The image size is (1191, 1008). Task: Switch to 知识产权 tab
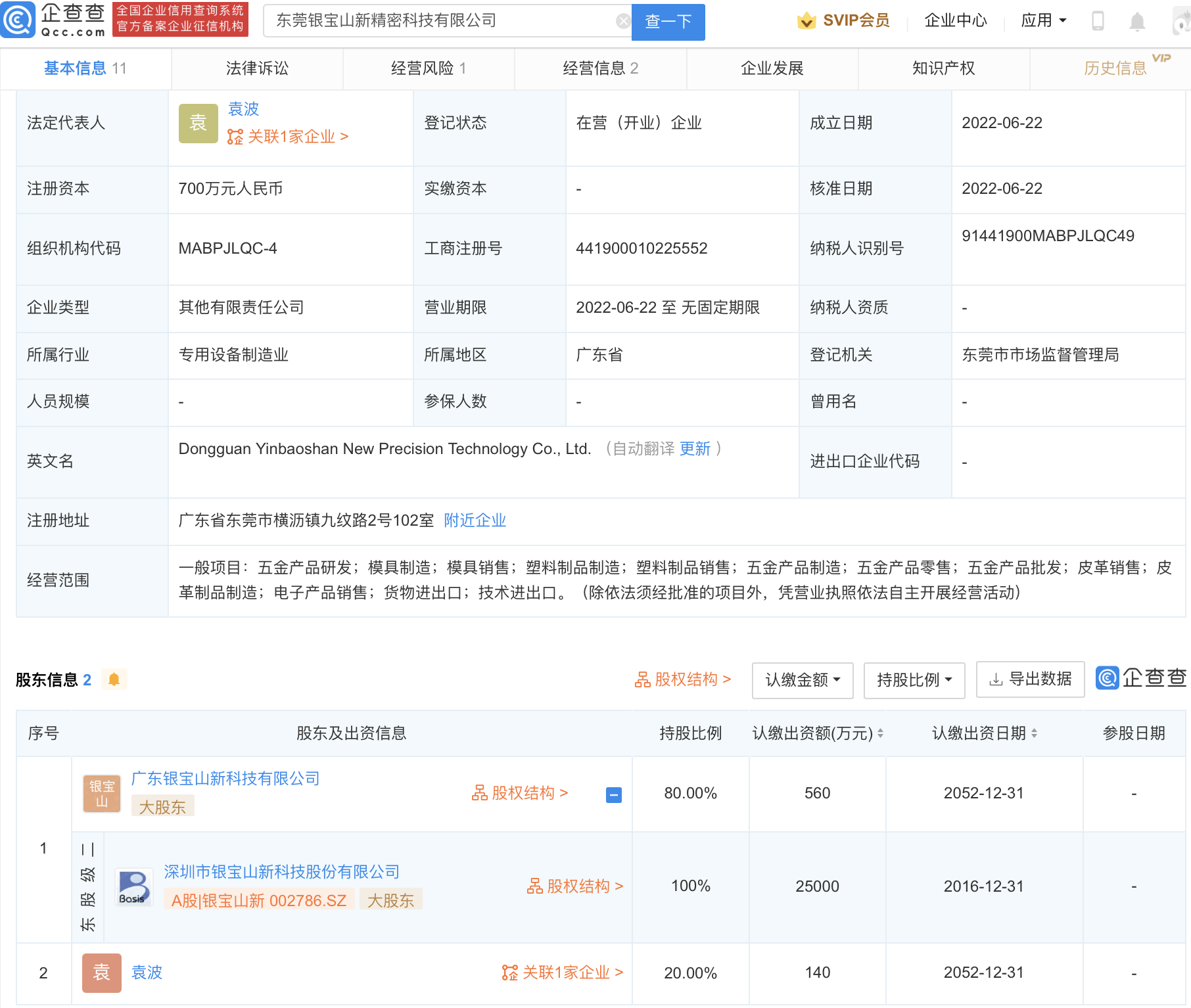944,68
